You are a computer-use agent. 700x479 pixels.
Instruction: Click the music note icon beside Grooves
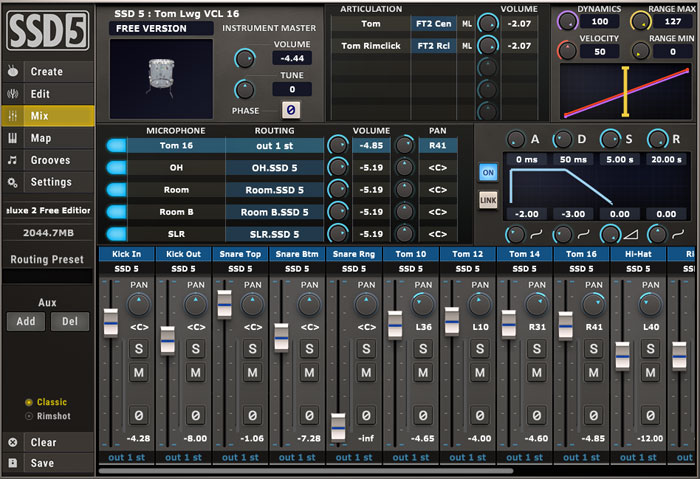click(13, 160)
